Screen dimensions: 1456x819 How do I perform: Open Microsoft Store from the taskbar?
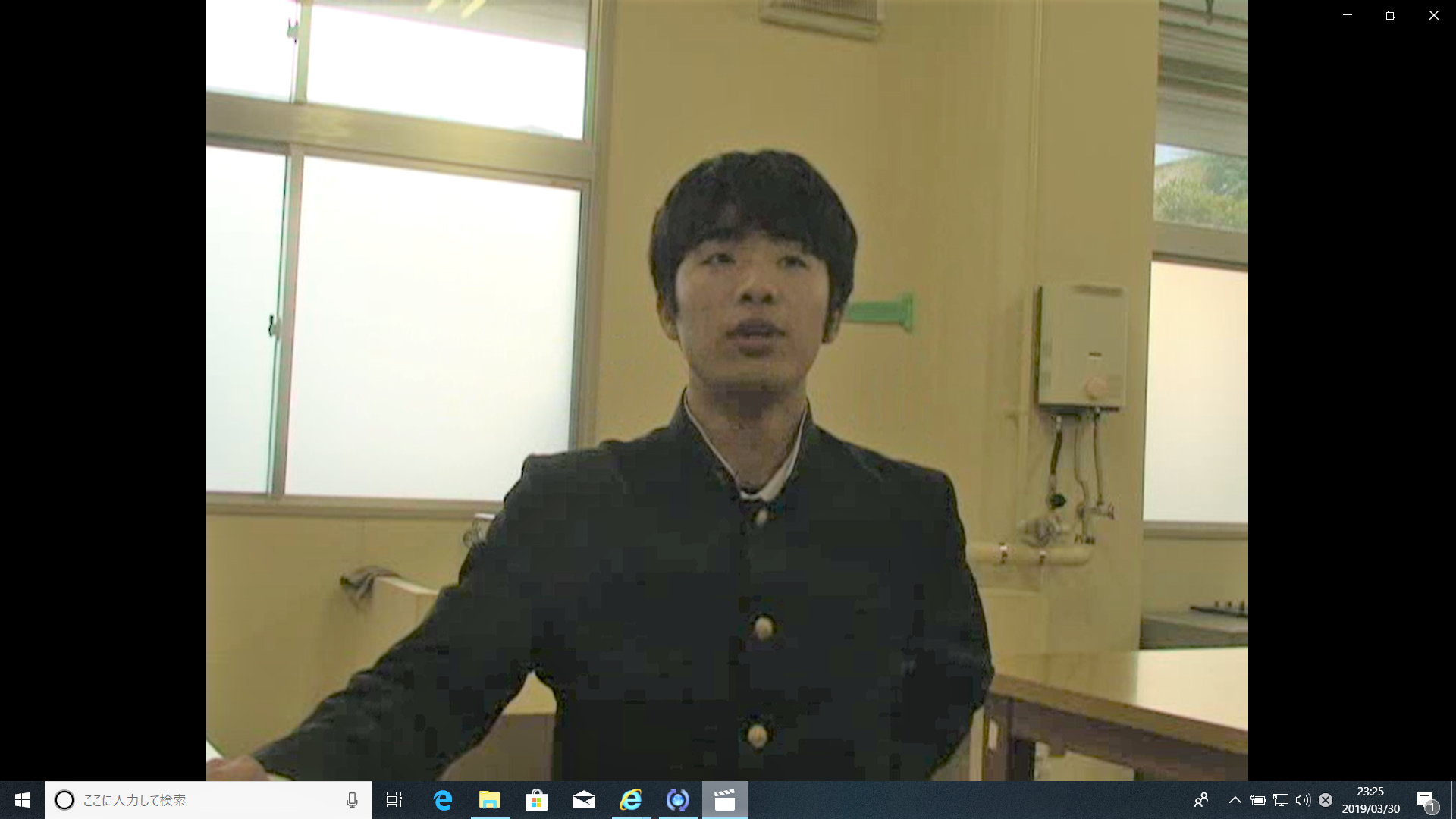537,800
